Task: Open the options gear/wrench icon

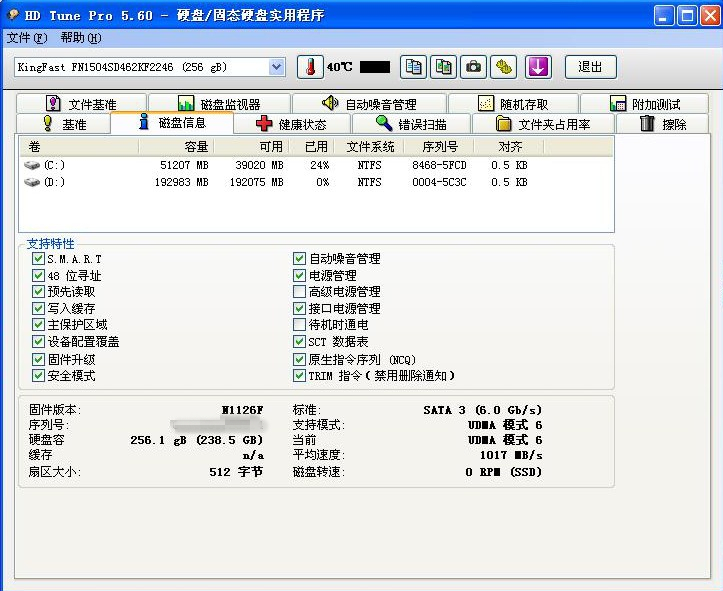Action: point(504,67)
